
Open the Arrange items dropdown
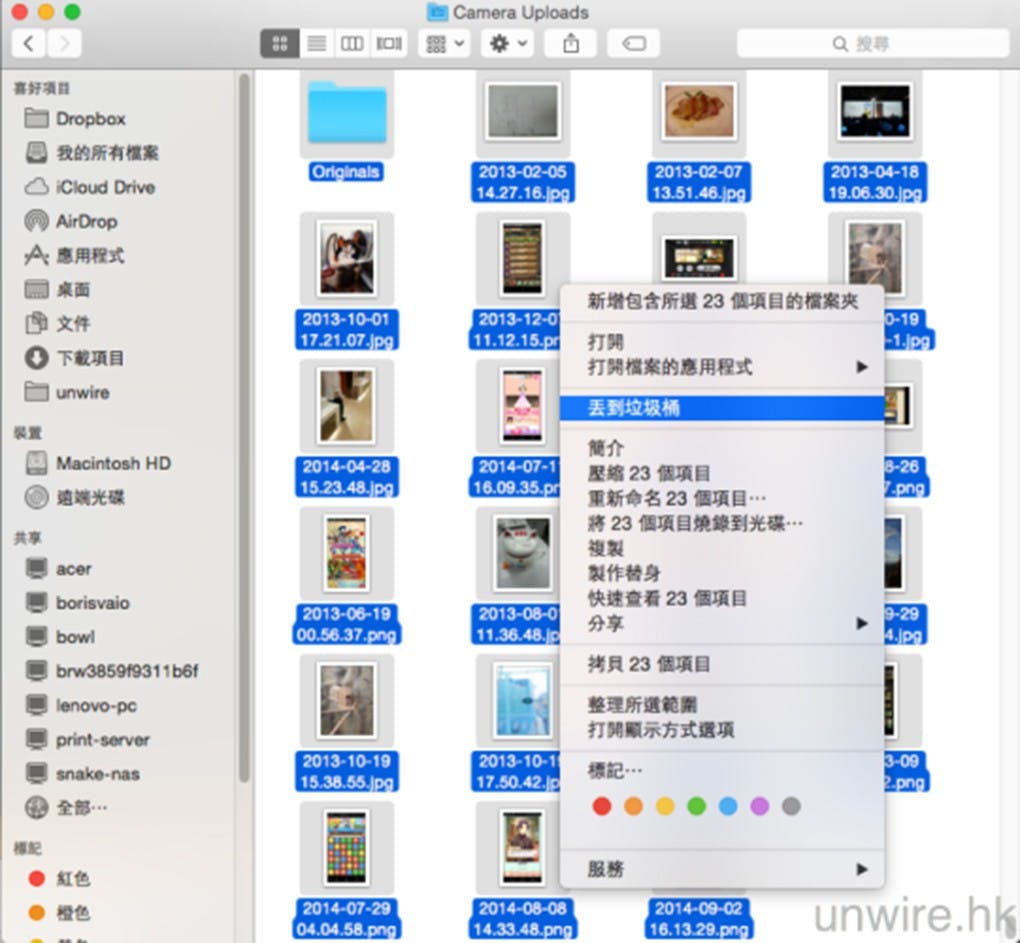(x=445, y=44)
